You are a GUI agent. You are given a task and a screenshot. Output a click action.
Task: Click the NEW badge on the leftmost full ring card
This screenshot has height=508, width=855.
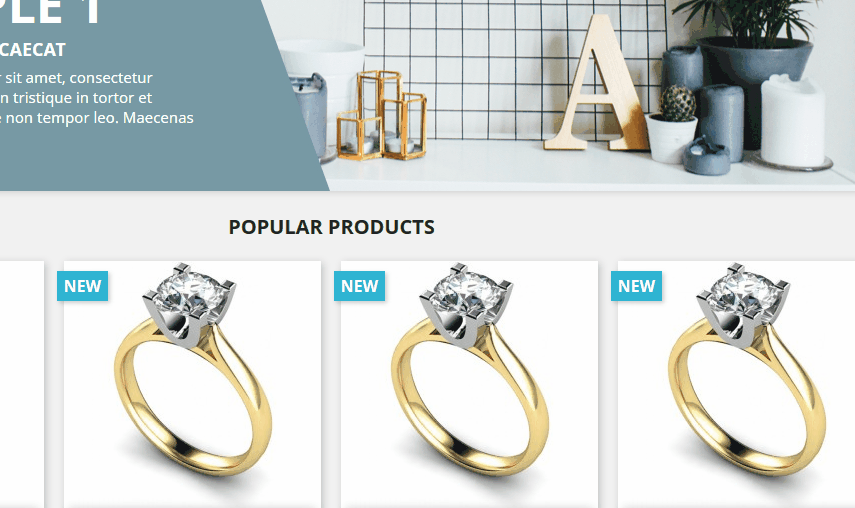tap(82, 286)
